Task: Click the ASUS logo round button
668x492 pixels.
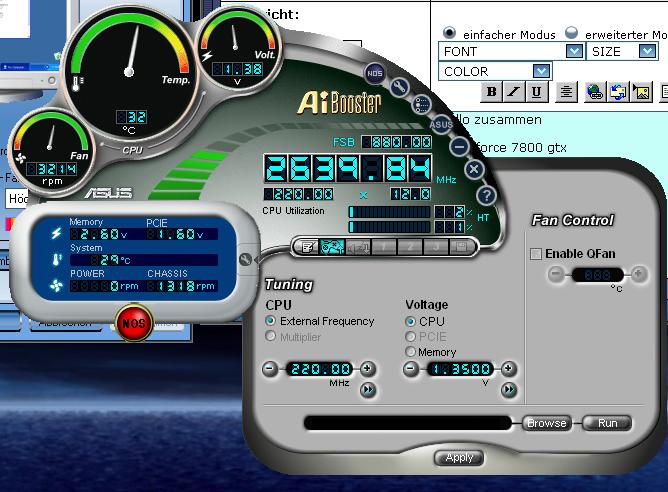Action: [x=440, y=124]
